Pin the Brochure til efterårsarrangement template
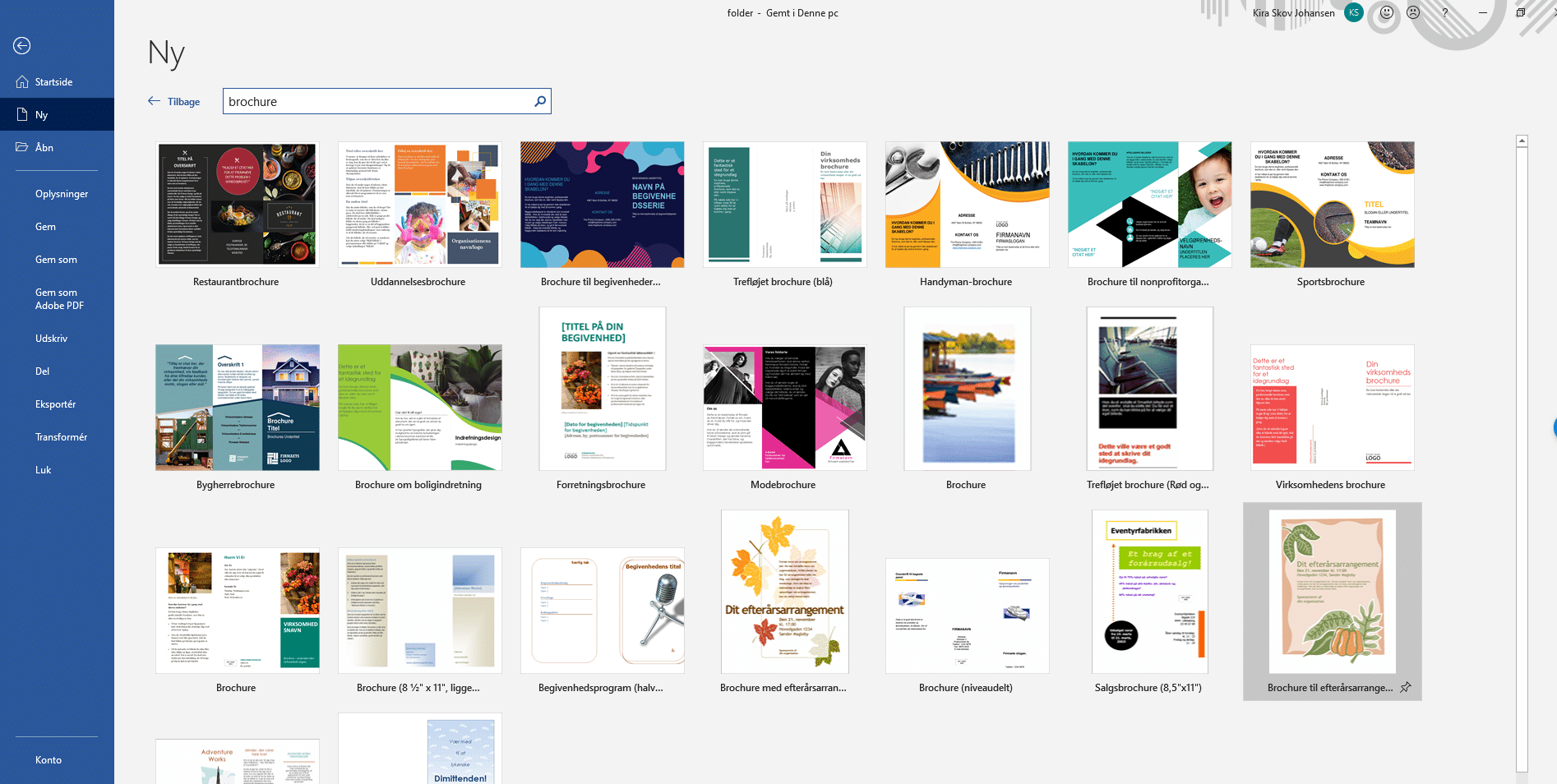Screen dimensions: 1557x784 (x=1406, y=687)
